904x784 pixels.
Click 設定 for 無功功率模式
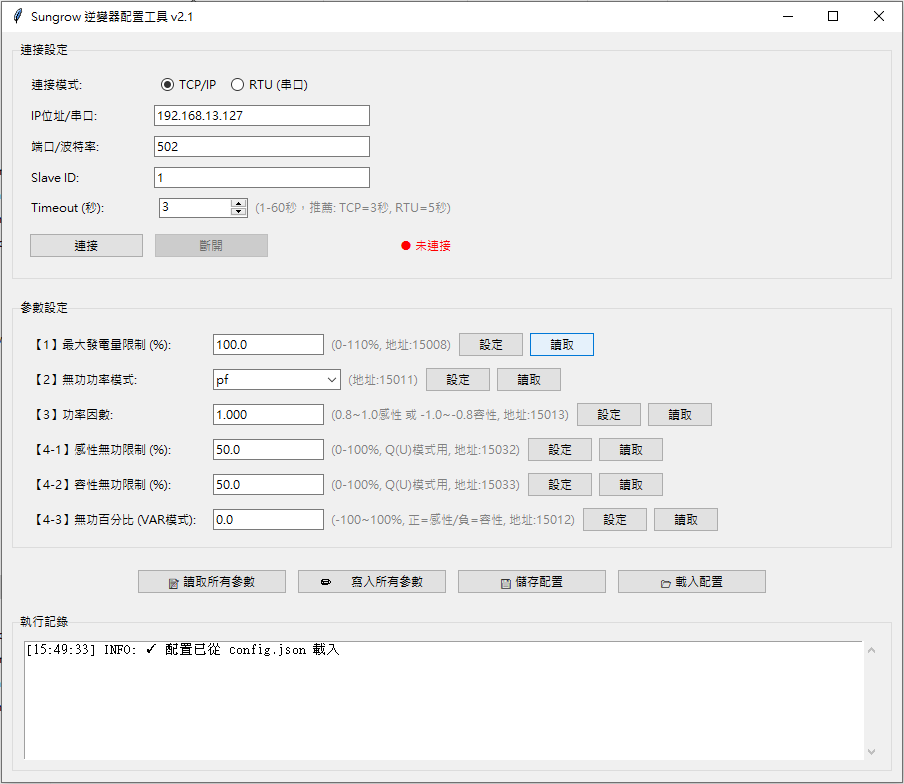pos(458,380)
